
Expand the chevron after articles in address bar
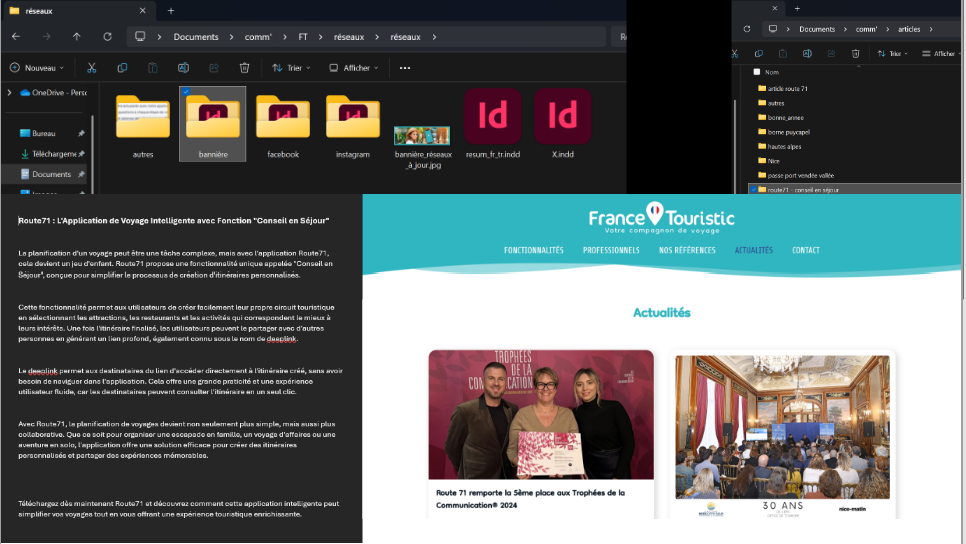click(931, 29)
